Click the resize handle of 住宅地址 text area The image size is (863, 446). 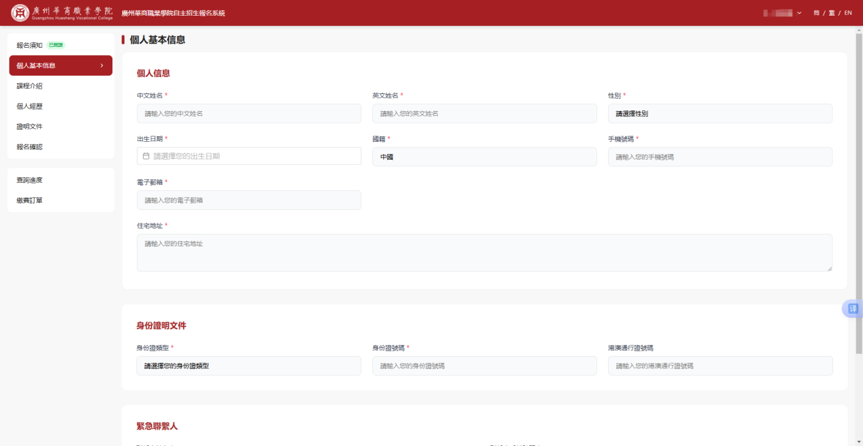pyautogui.click(x=829, y=268)
